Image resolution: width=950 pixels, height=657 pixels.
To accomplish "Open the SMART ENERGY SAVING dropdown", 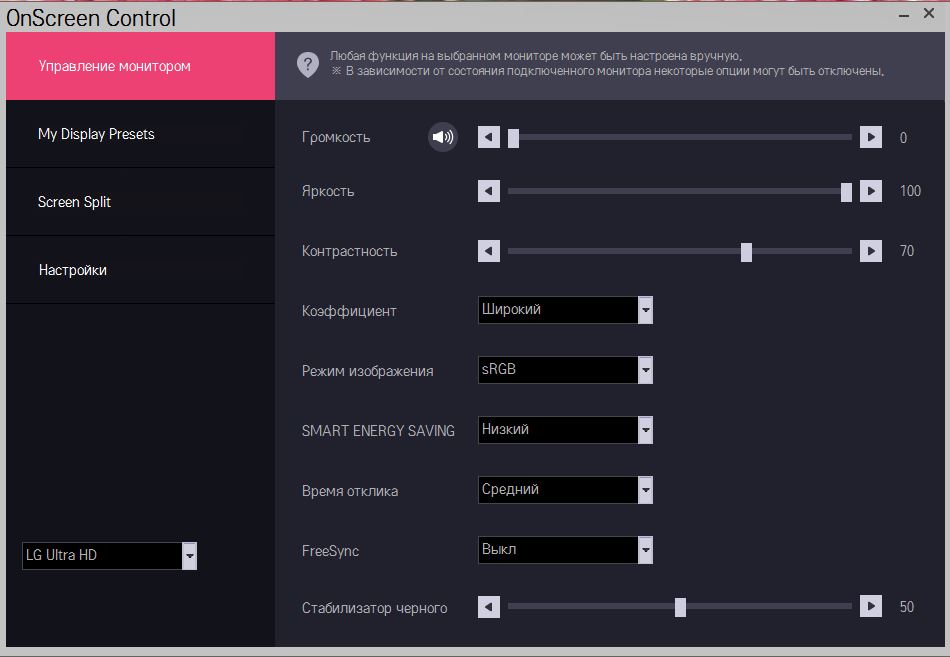I will (645, 430).
